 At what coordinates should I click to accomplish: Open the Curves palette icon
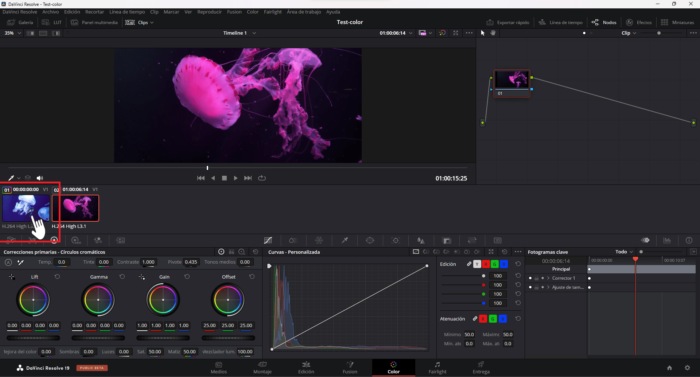tap(268, 240)
